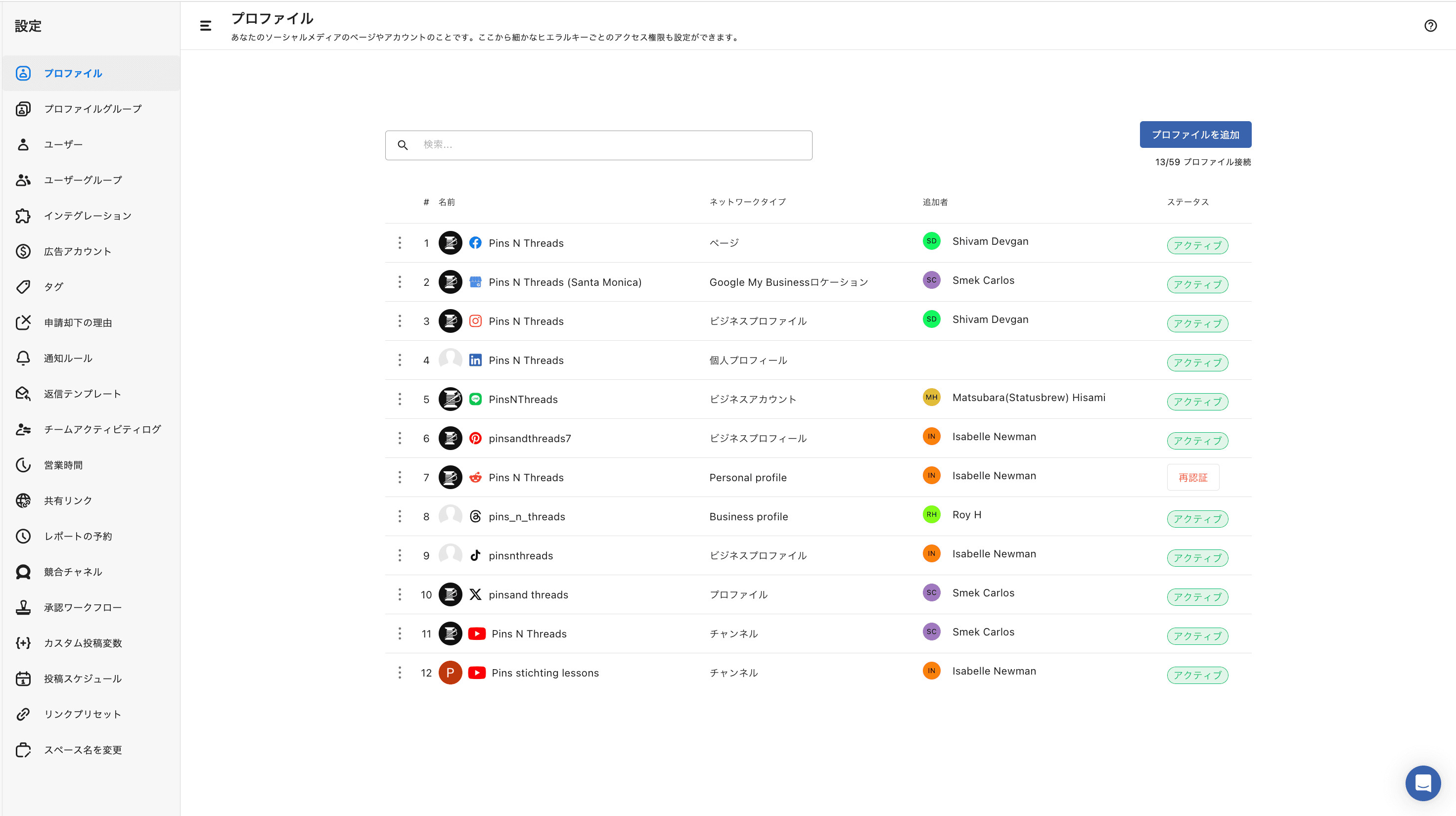This screenshot has height=816, width=1456.
Task: Click the アクティブ badge for Pins stichting lessons
Action: [1197, 675]
